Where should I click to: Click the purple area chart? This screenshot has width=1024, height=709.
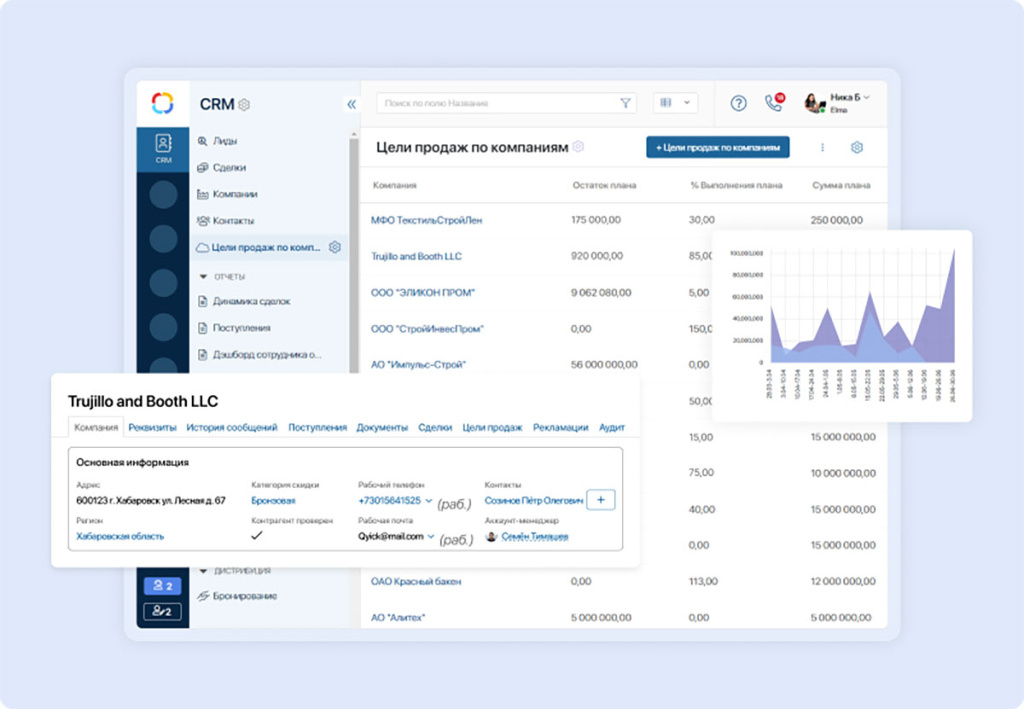(854, 320)
